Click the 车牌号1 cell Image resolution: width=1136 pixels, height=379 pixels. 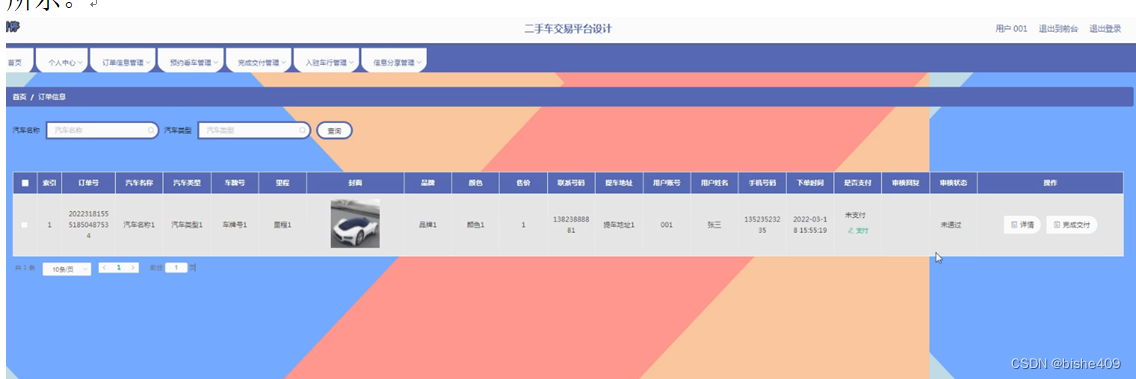tap(235, 225)
